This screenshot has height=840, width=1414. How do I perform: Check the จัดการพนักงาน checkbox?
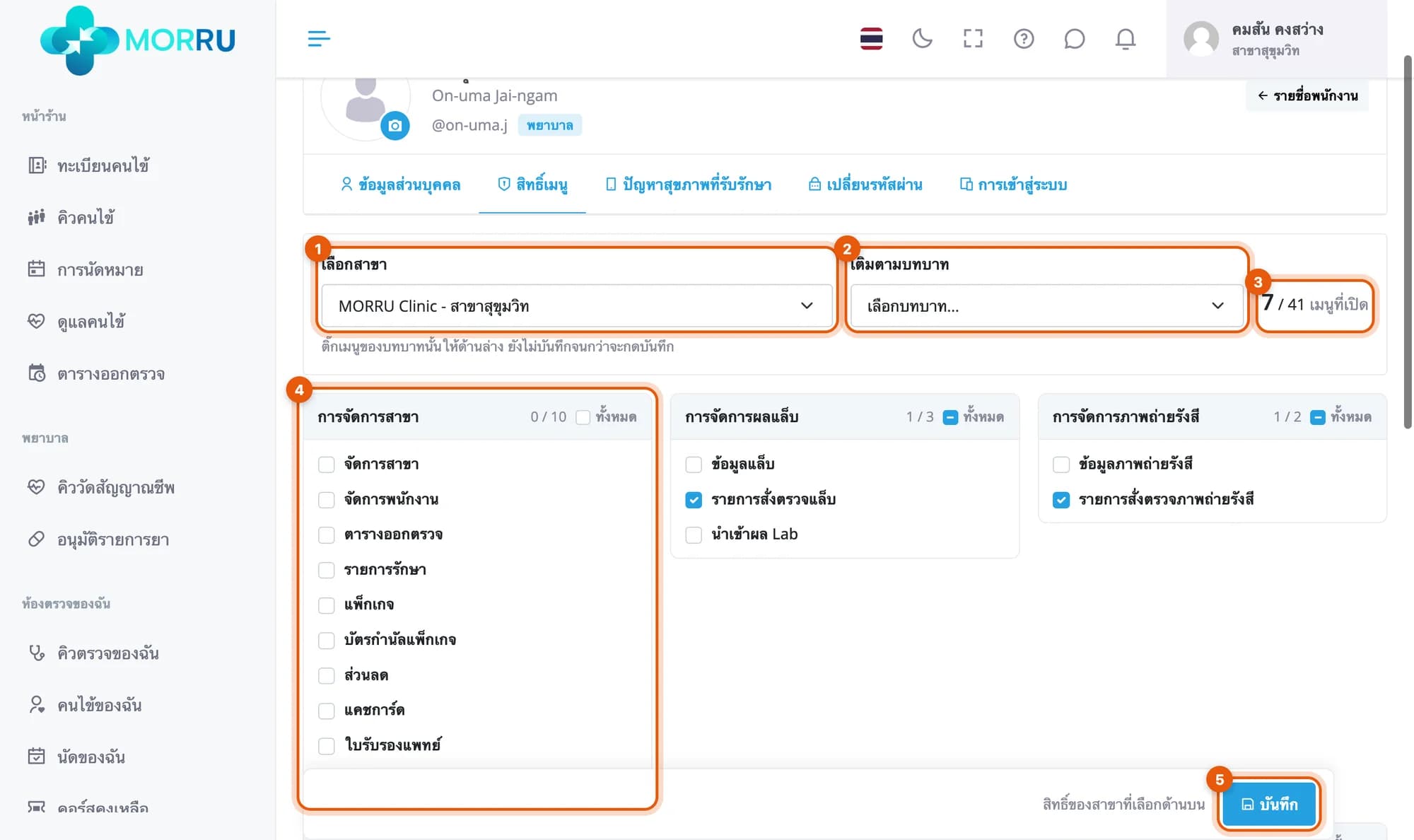coord(326,500)
